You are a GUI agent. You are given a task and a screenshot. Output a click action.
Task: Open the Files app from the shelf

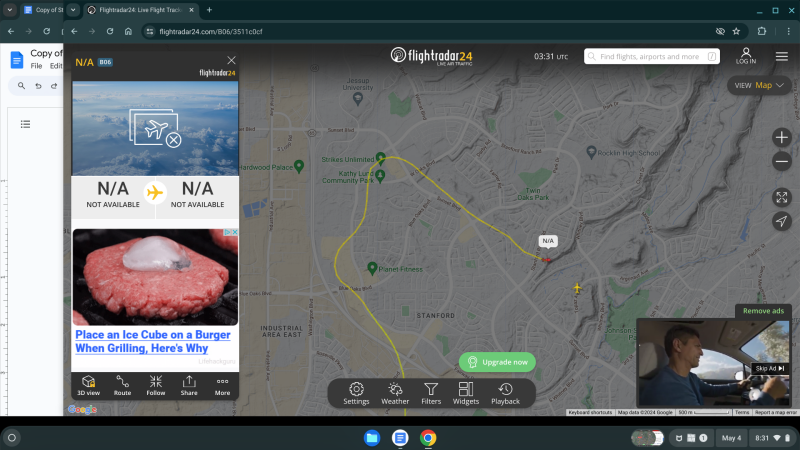pos(372,438)
